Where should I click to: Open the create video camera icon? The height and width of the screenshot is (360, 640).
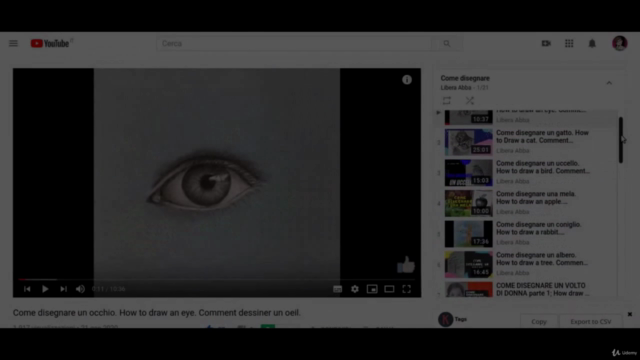point(546,43)
